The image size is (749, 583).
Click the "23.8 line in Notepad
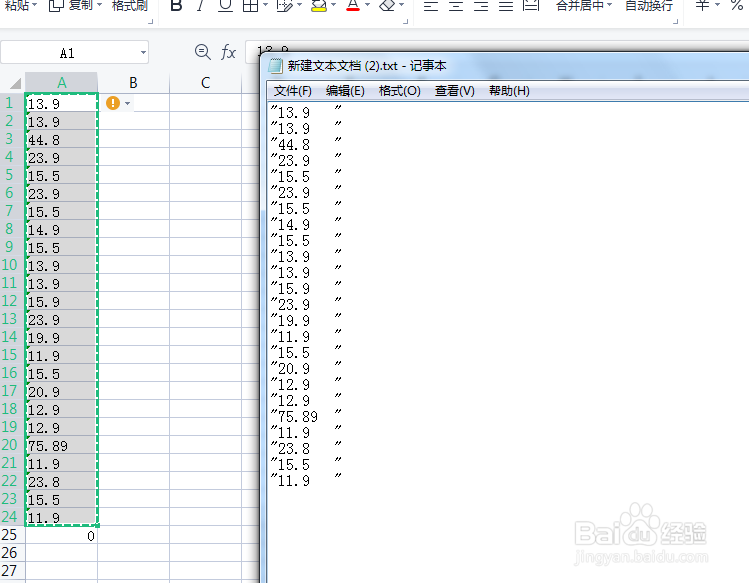306,448
